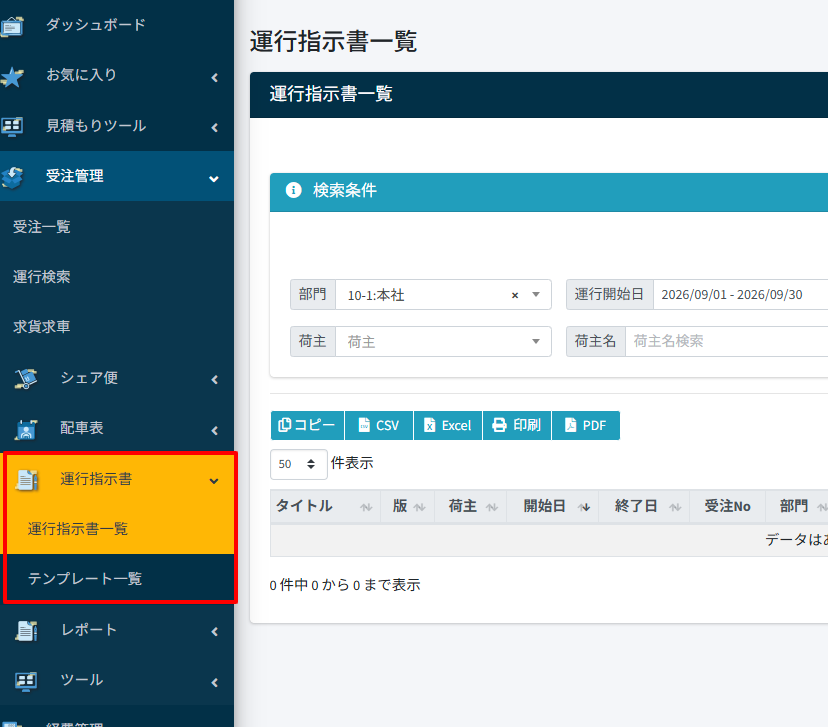This screenshot has width=828, height=727.
Task: Sort table by タイトル column arrows
Action: click(366, 507)
